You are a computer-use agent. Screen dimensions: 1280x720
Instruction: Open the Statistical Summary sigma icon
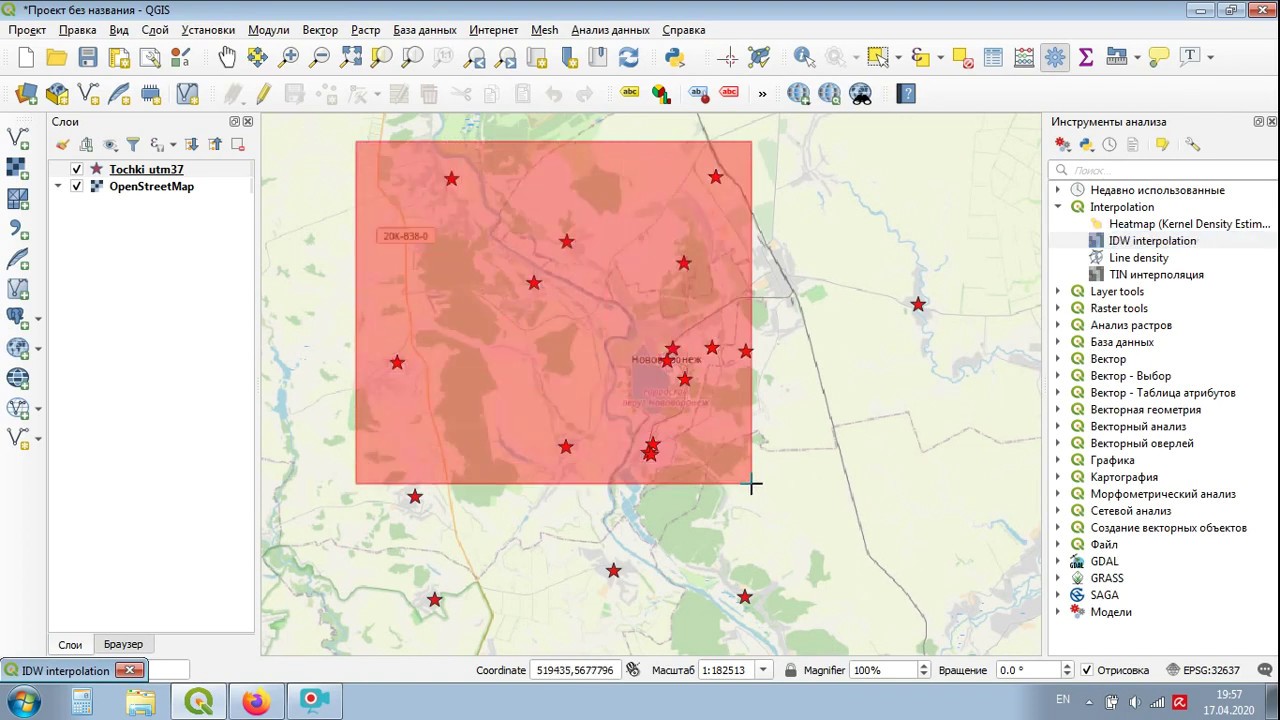tap(1086, 57)
